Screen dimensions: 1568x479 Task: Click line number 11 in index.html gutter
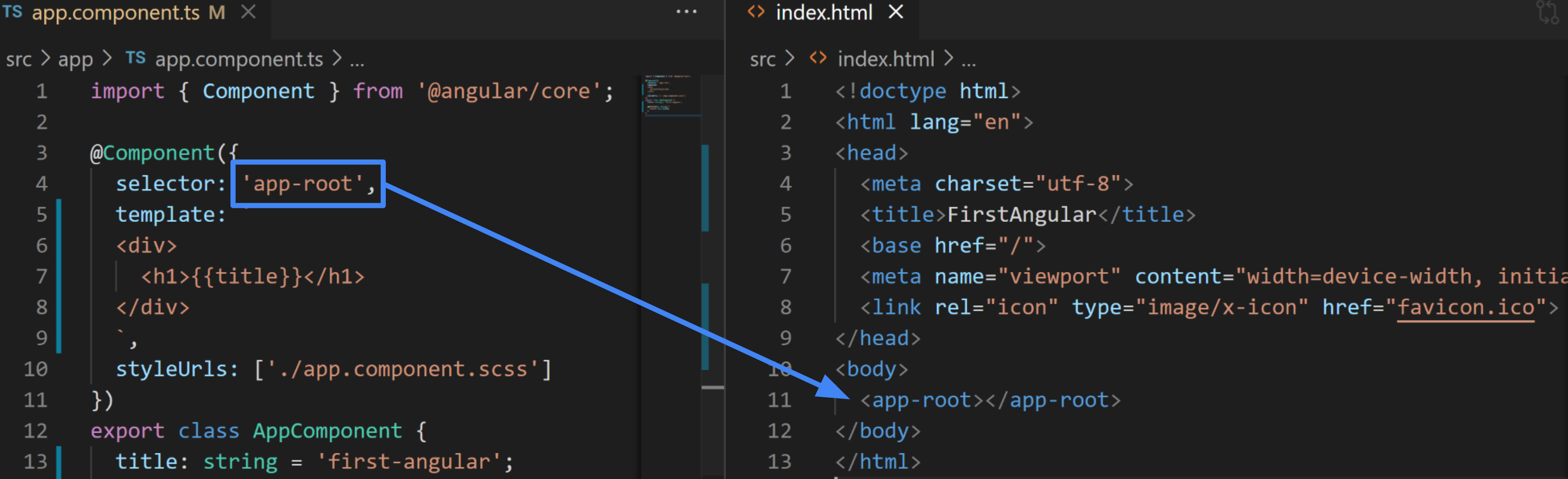point(779,400)
